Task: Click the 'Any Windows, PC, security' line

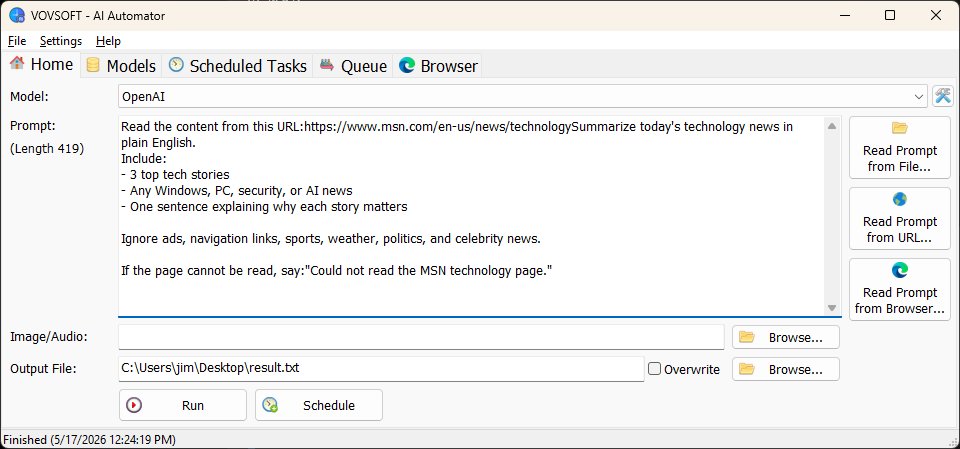Action: point(237,191)
